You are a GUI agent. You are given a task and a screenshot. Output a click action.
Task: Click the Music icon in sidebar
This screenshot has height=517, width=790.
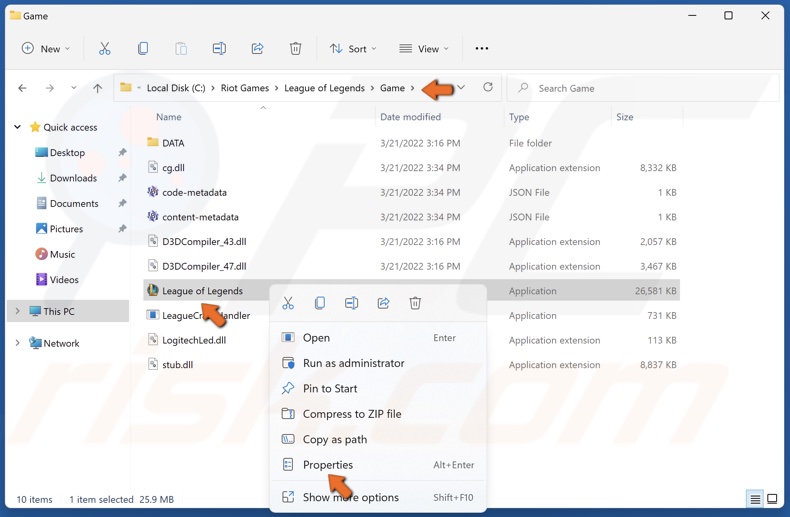(41, 254)
